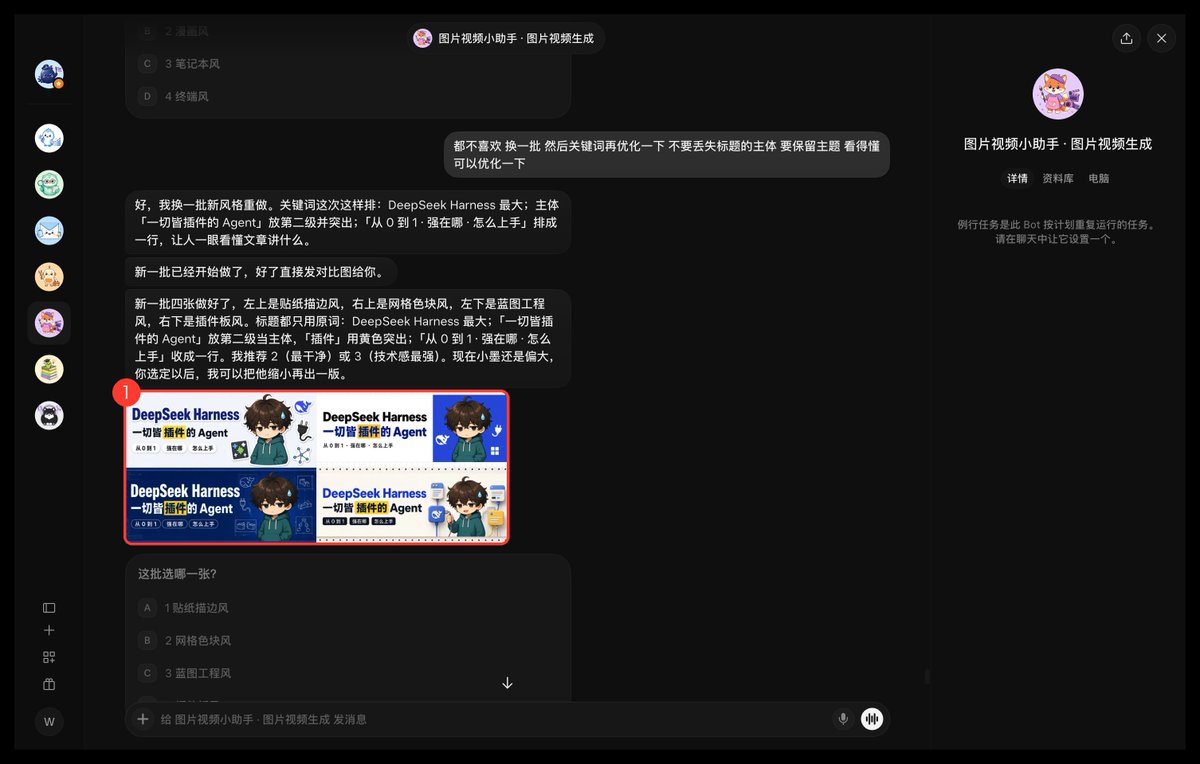Click the fox bot avatar in details panel
1200x764 pixels.
click(x=1058, y=95)
